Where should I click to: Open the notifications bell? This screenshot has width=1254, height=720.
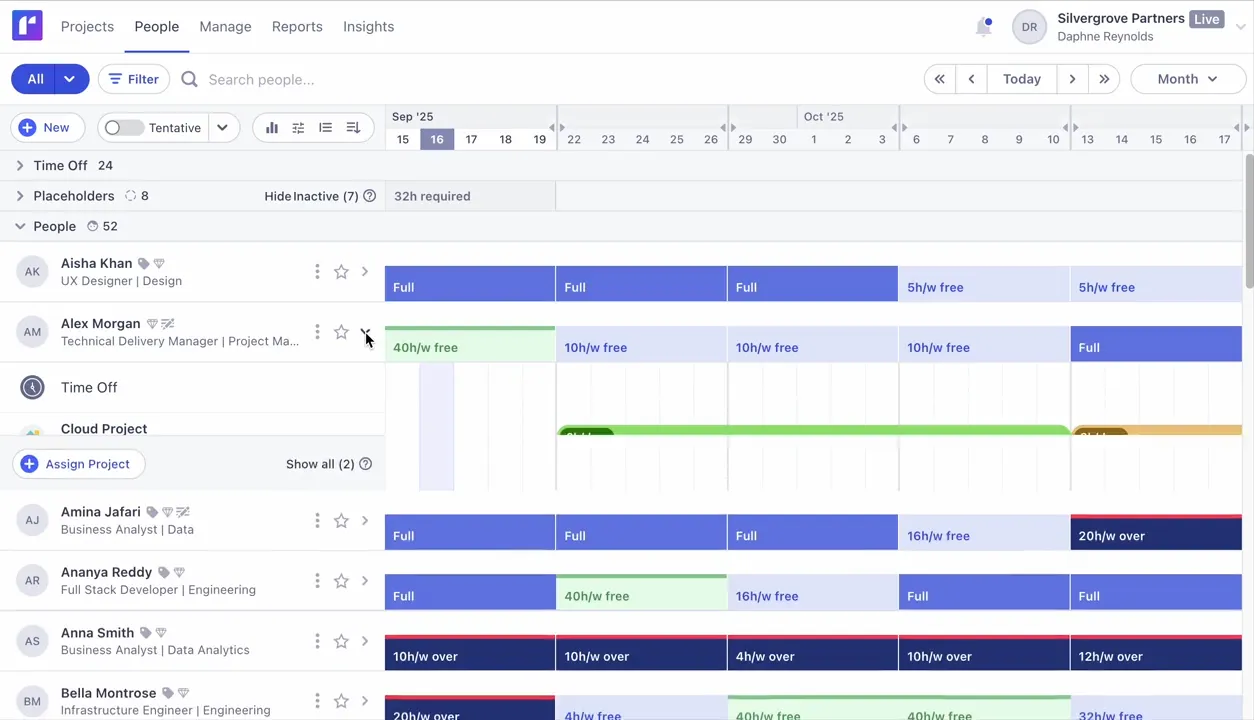point(984,27)
